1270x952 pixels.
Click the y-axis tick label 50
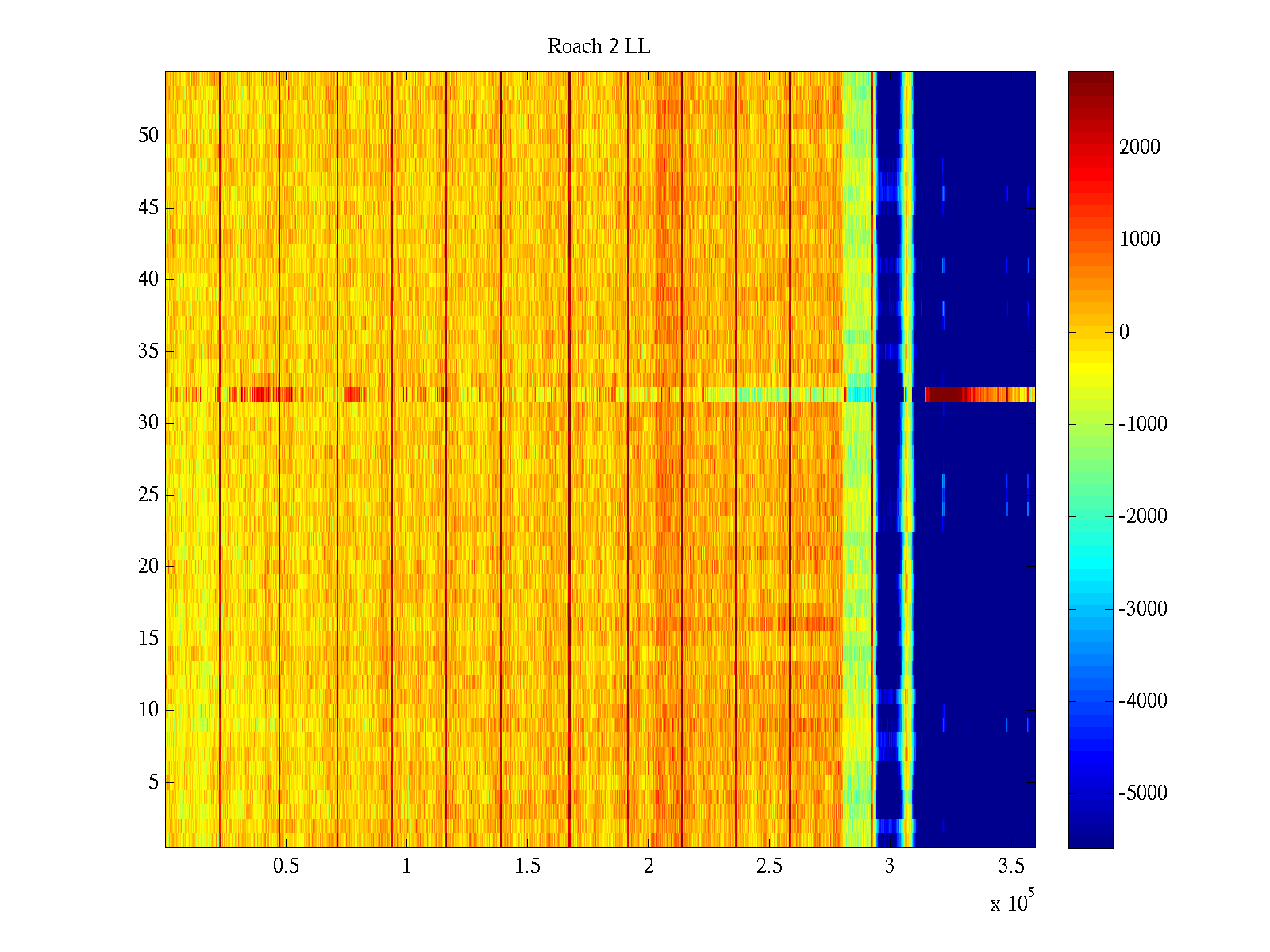tap(148, 136)
